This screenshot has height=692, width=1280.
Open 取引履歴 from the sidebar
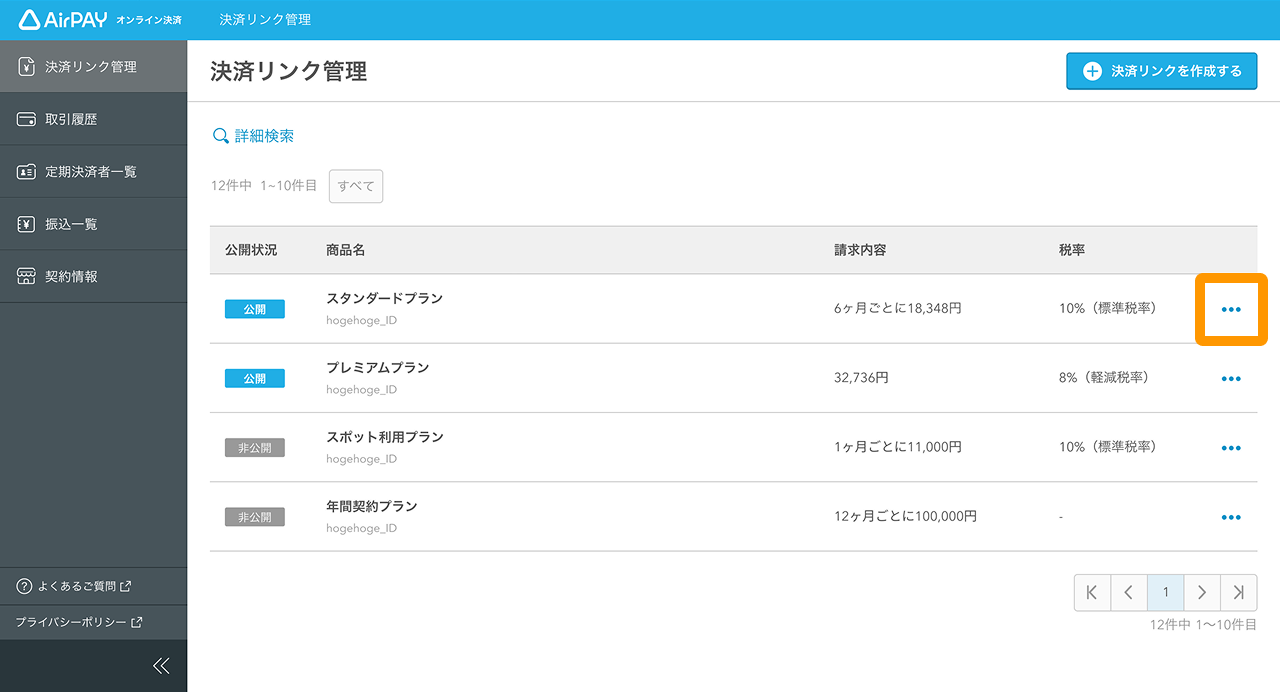(71, 120)
